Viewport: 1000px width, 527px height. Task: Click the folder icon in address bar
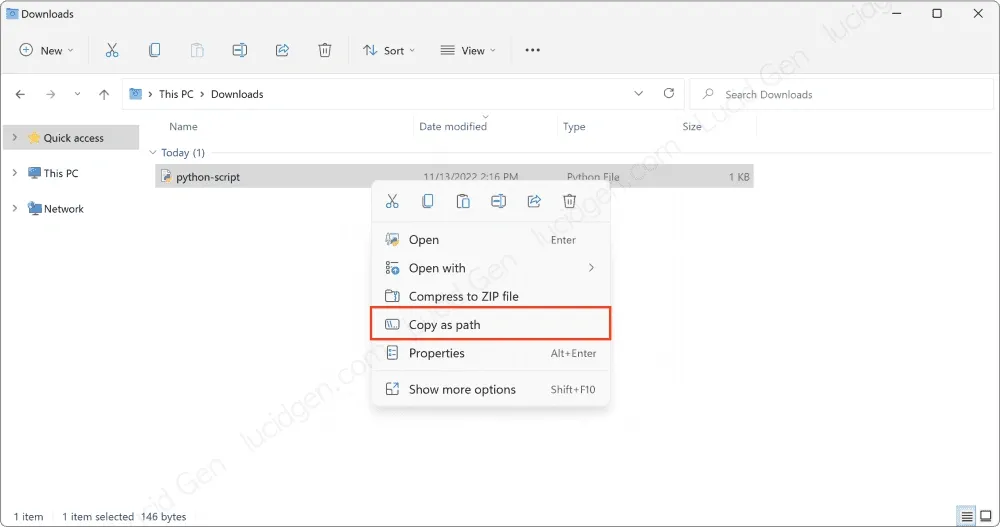(135, 94)
